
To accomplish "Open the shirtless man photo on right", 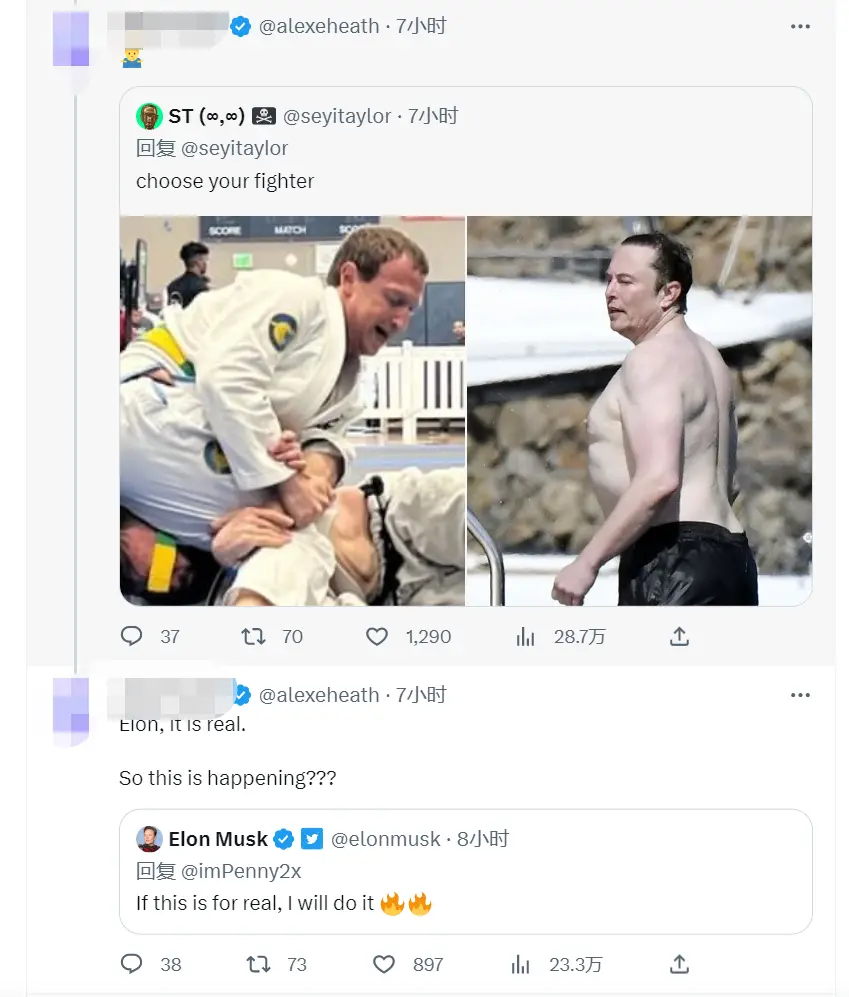I will point(640,410).
